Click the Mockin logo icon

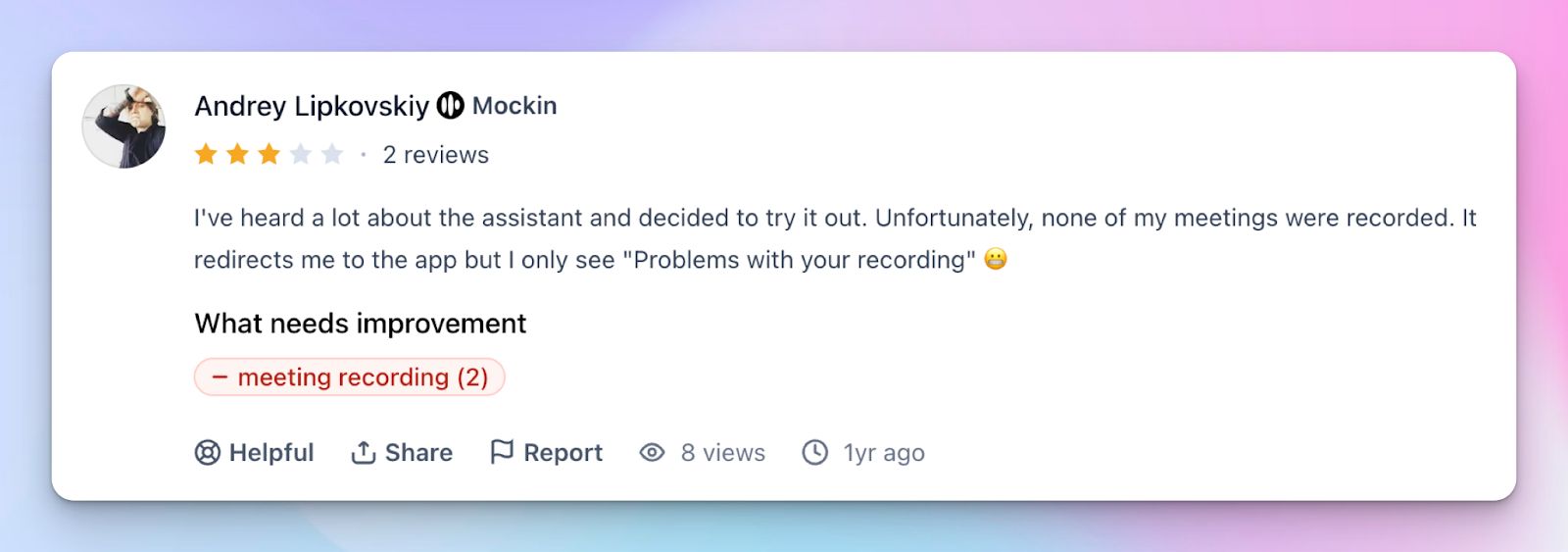tap(450, 105)
